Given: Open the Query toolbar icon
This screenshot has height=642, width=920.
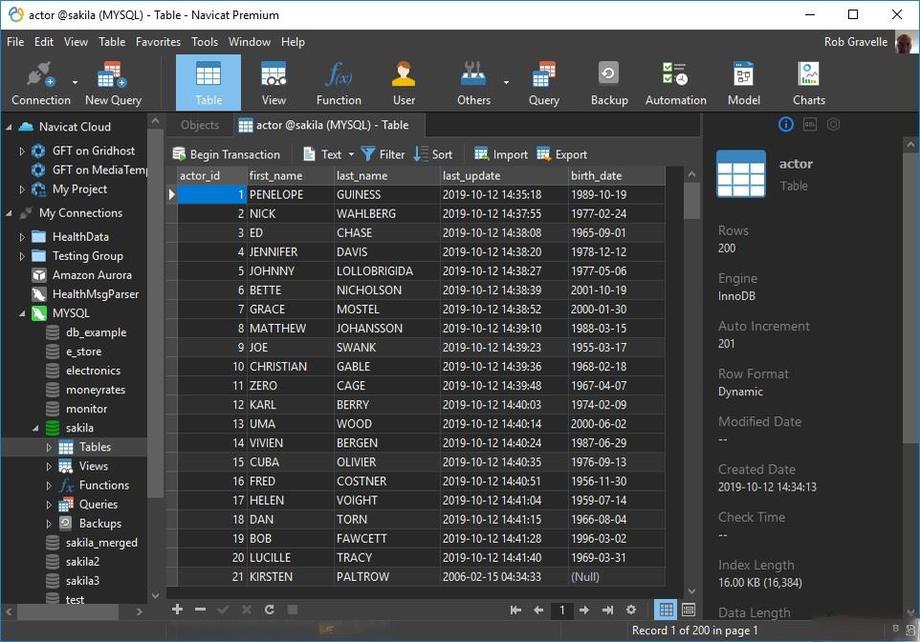Looking at the screenshot, I should (x=544, y=83).
